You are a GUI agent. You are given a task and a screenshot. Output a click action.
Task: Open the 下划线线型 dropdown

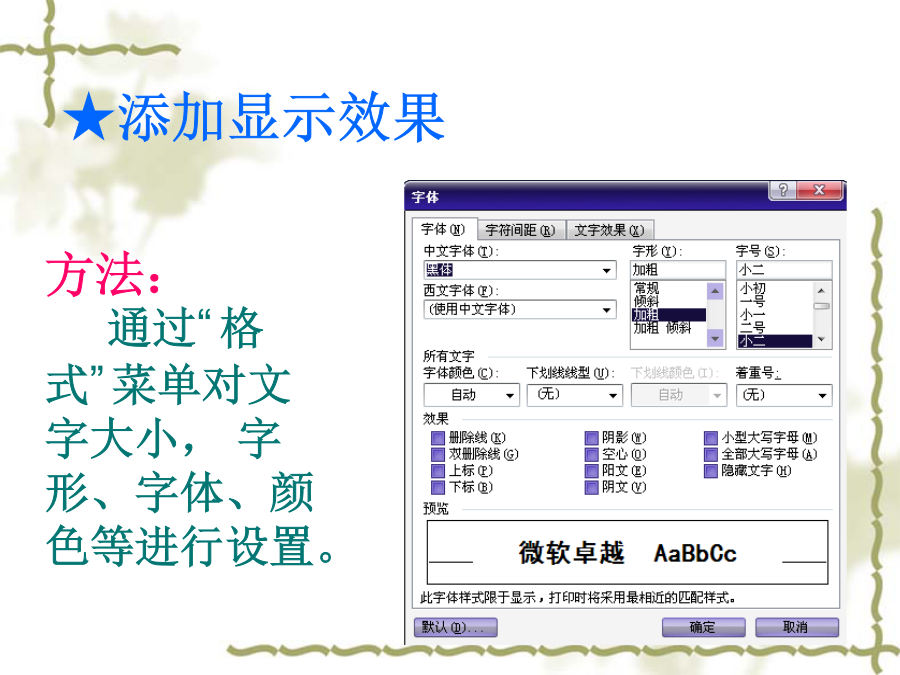point(575,395)
